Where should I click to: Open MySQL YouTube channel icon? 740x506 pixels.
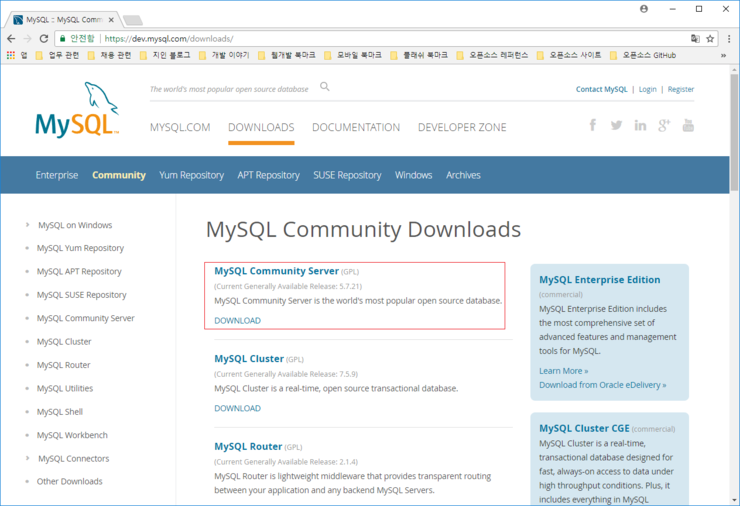pyautogui.click(x=688, y=125)
